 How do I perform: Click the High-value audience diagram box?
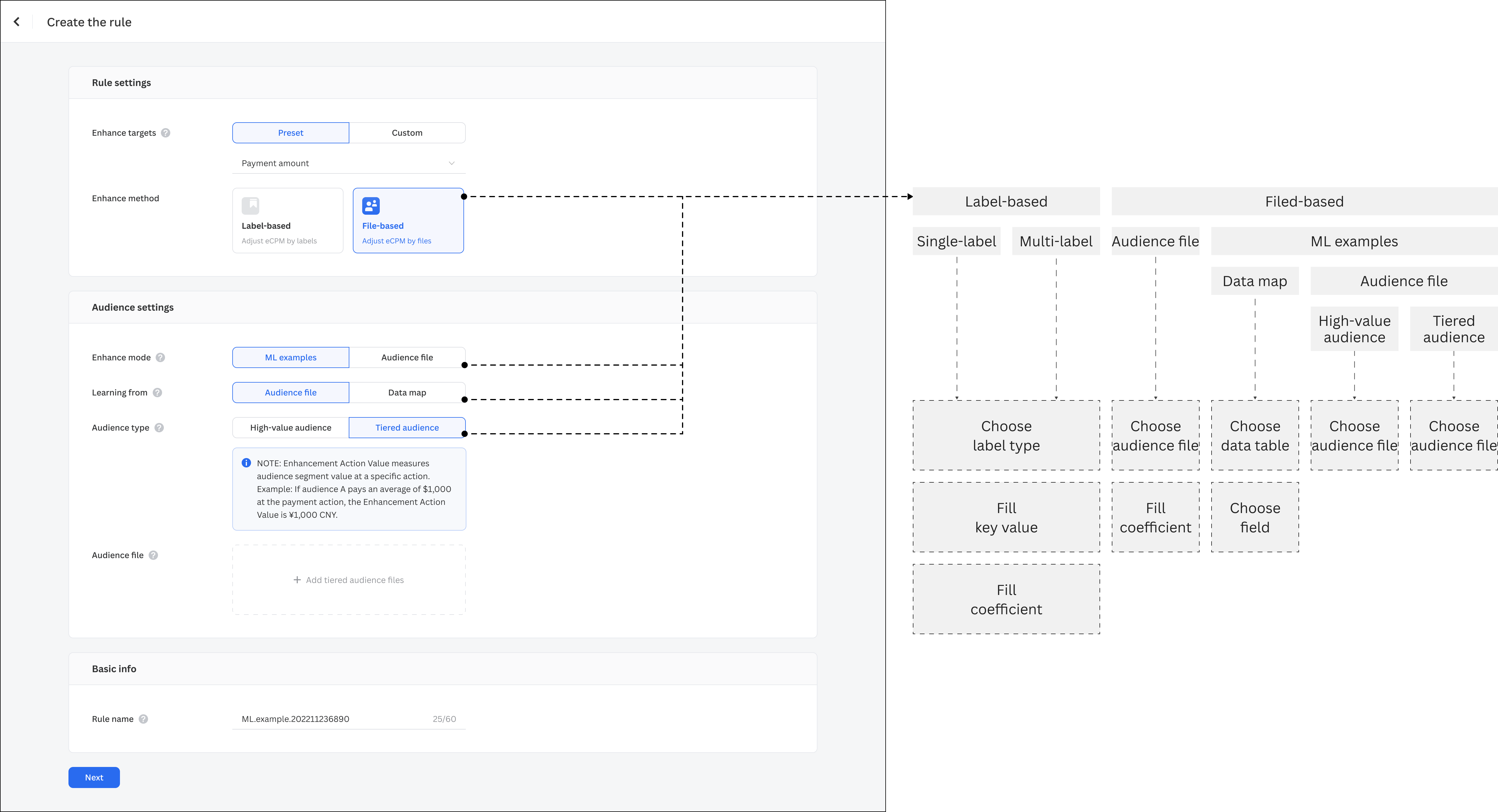coord(1354,329)
